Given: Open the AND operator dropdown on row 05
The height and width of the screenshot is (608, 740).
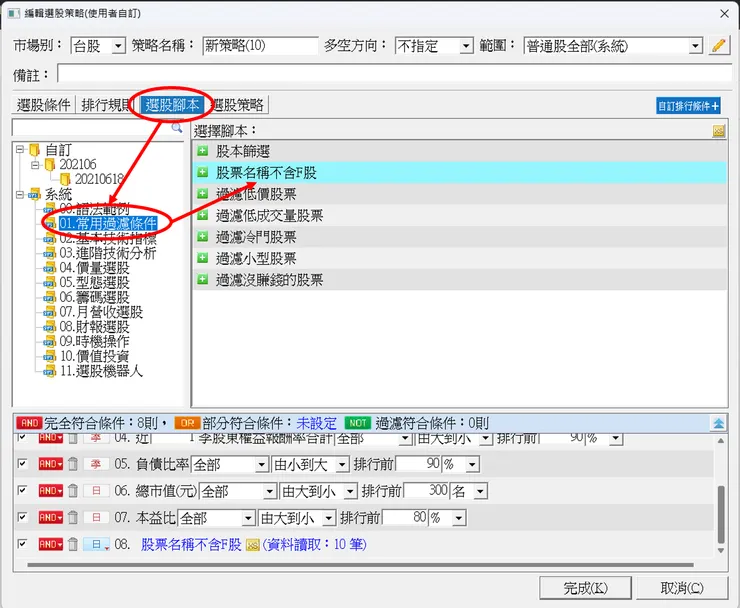Looking at the screenshot, I should click(x=50, y=464).
